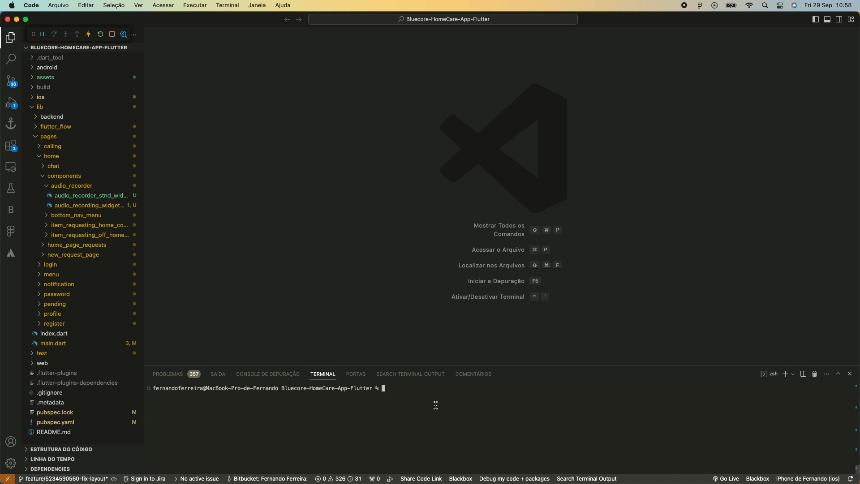The image size is (860, 484).
Task: Click Go Live in status bar
Action: click(726, 479)
